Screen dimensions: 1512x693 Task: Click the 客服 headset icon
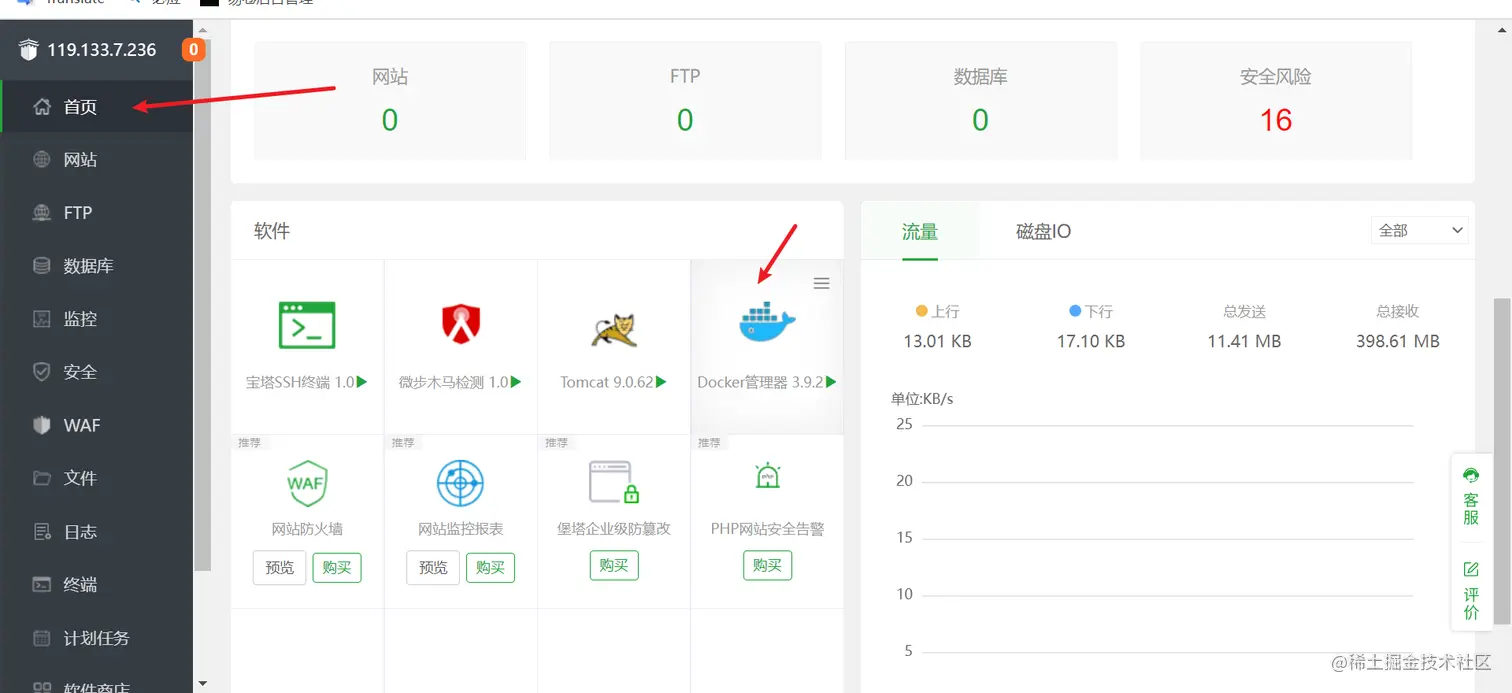[x=1471, y=475]
